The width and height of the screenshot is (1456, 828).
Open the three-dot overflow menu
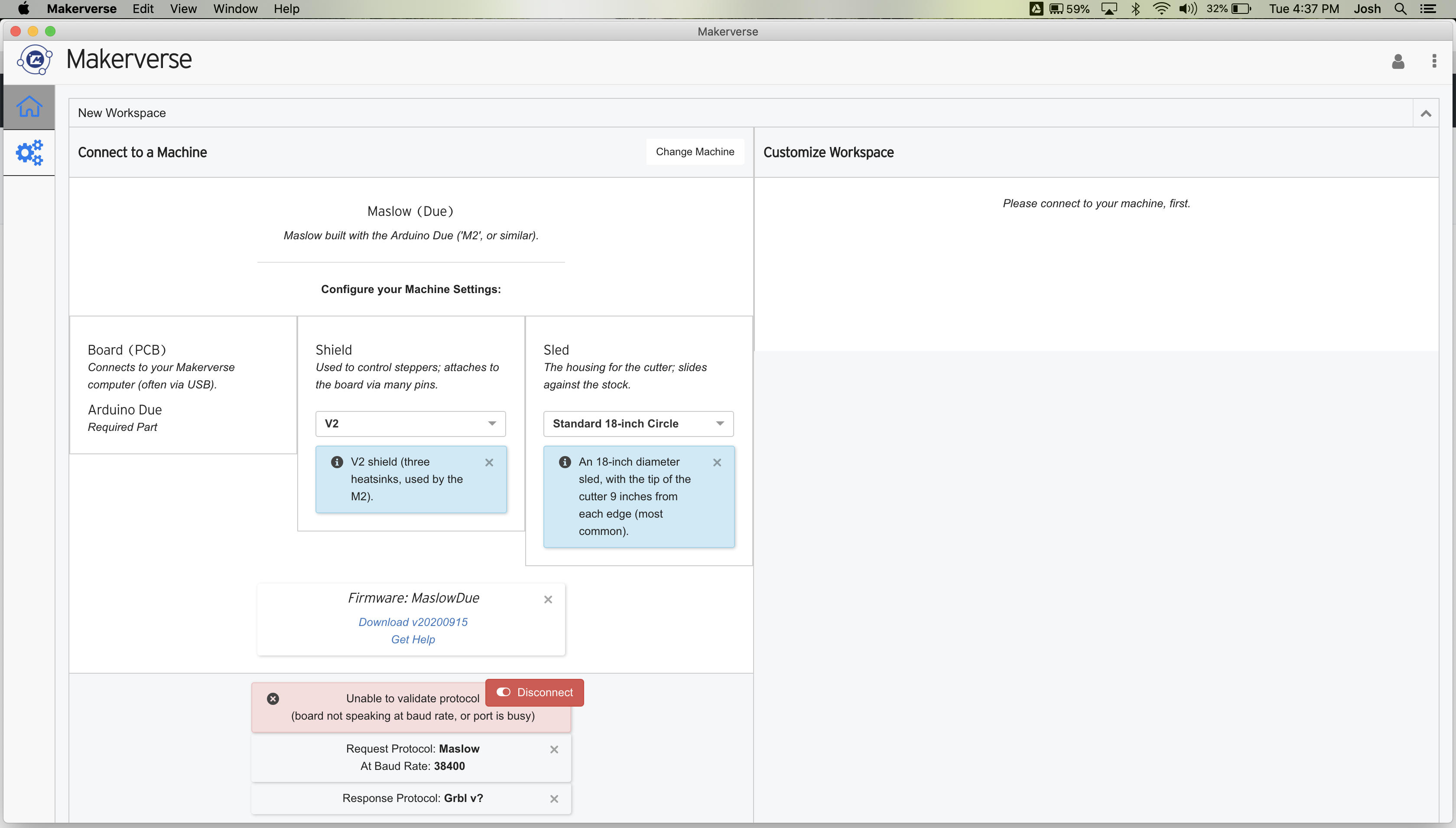(x=1433, y=62)
